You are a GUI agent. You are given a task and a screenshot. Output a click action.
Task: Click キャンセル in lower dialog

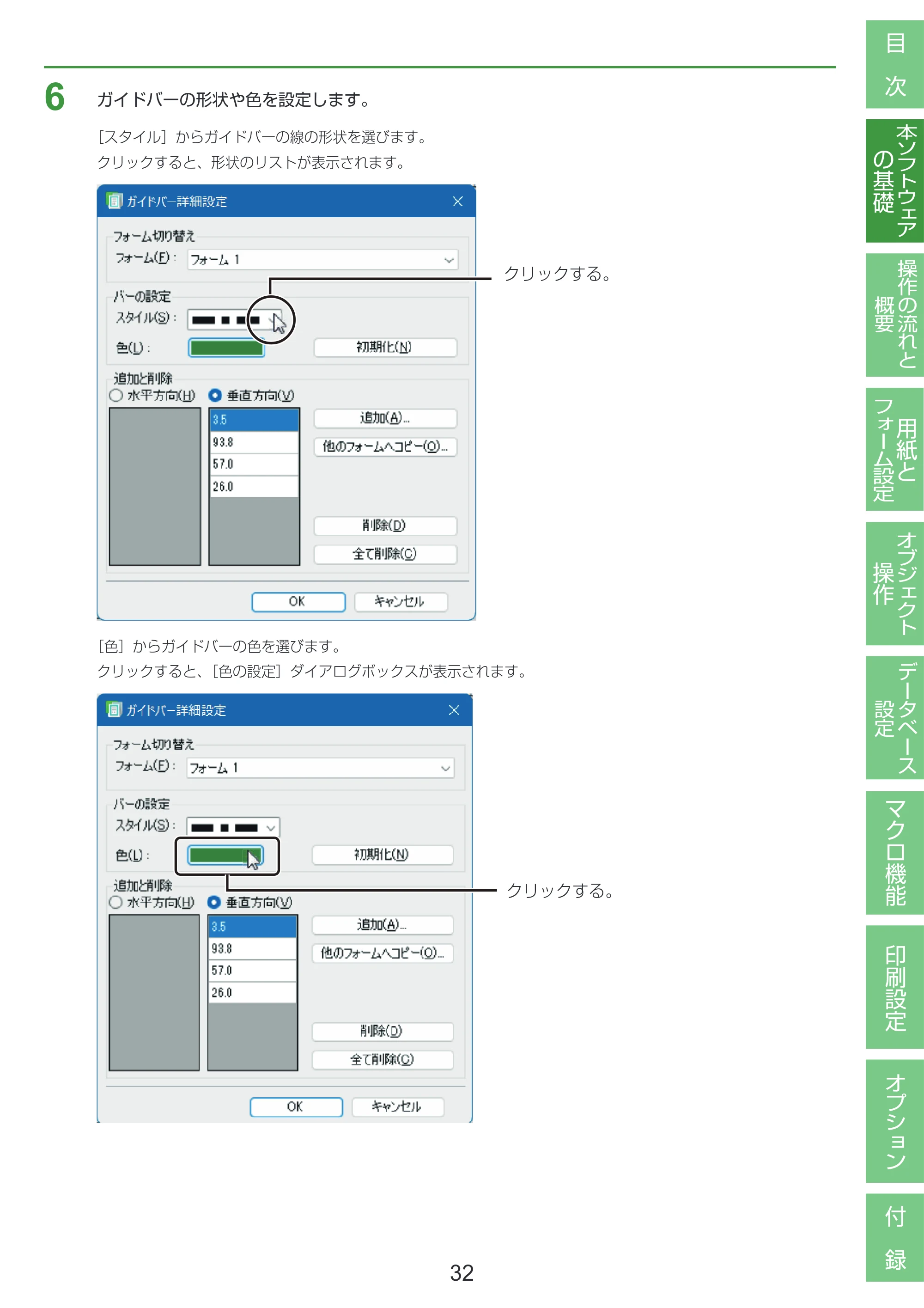(397, 1107)
